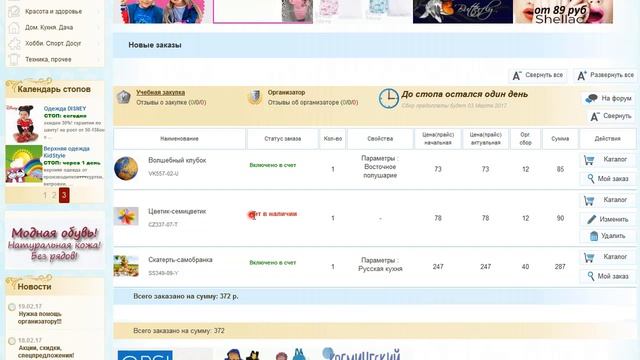Click the Новые заказы heading
Screen dimensions: 640x360
point(155,45)
